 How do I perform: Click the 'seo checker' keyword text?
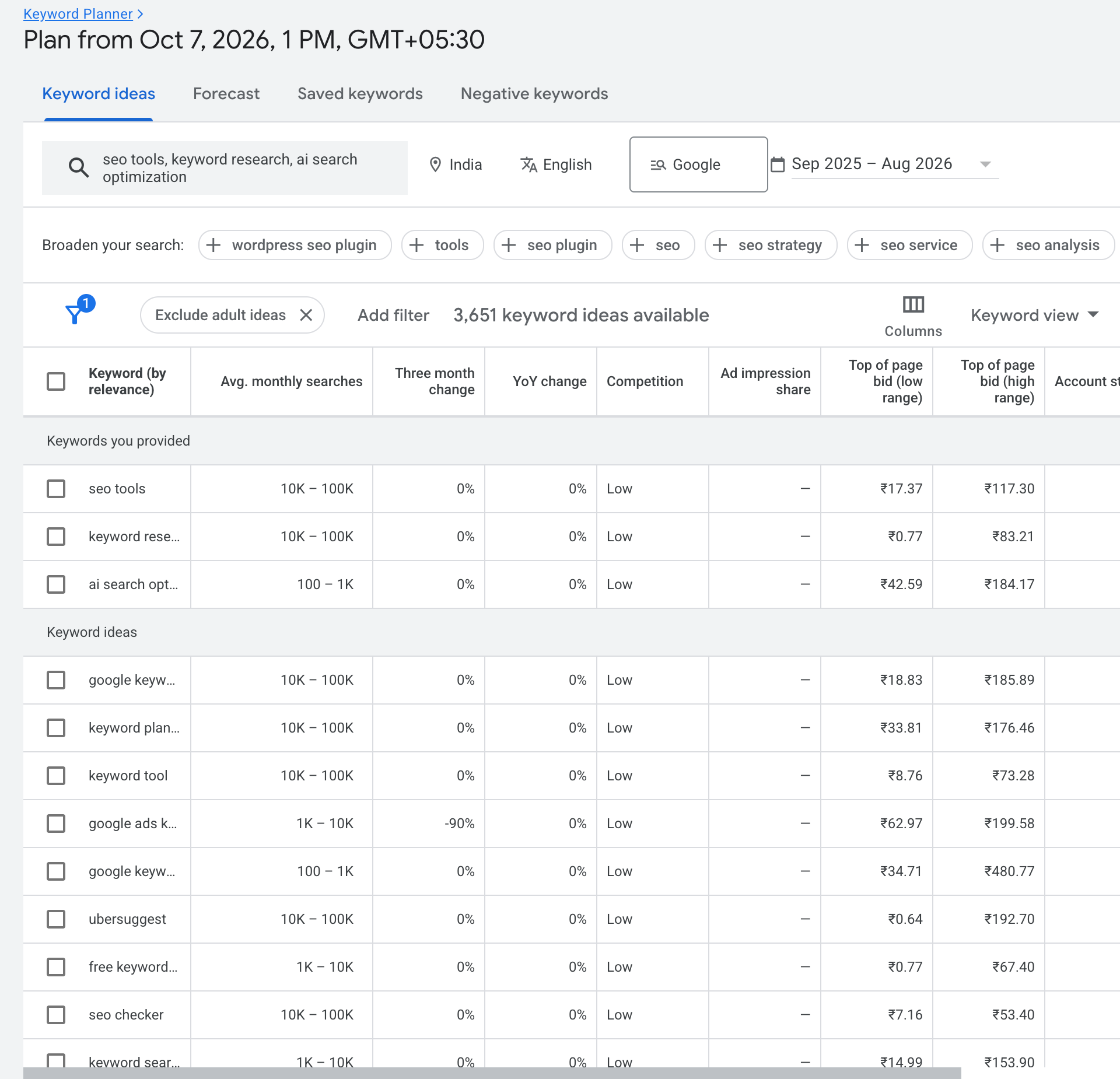pyautogui.click(x=126, y=1015)
